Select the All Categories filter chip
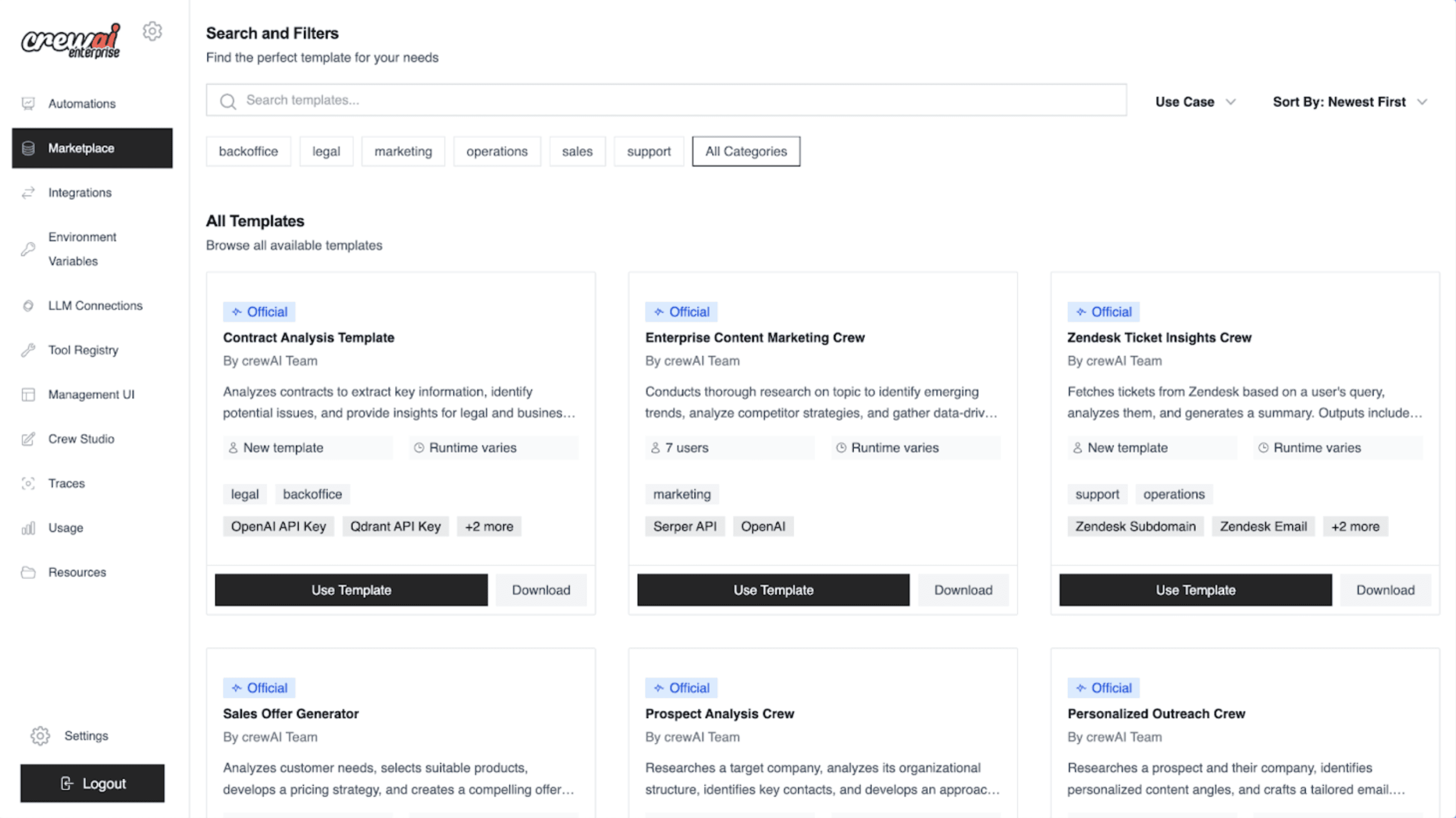This screenshot has width=1456, height=818. 746,151
